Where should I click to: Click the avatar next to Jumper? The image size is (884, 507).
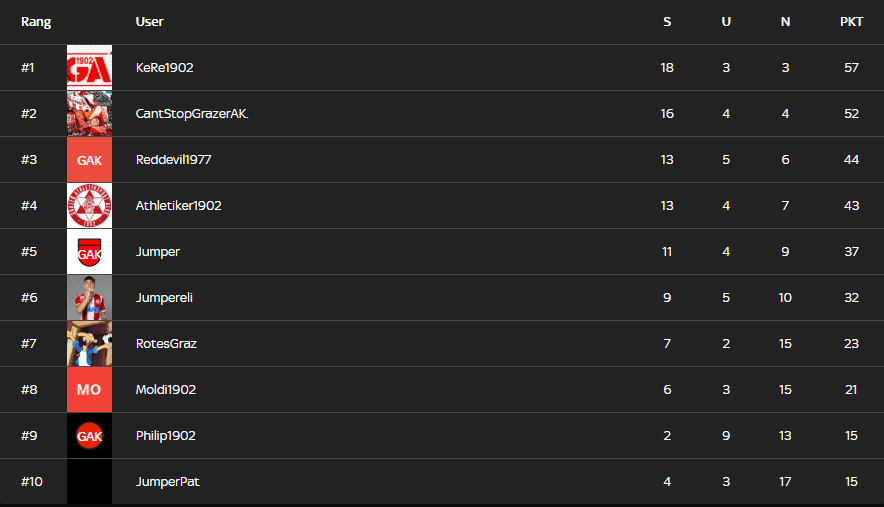pos(89,252)
